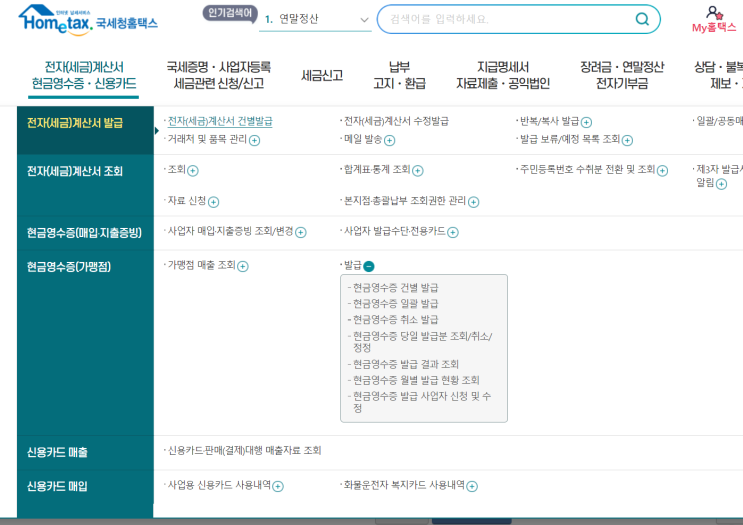Open the 연말정산 popular search dropdown
This screenshot has width=743, height=525.
point(315,19)
